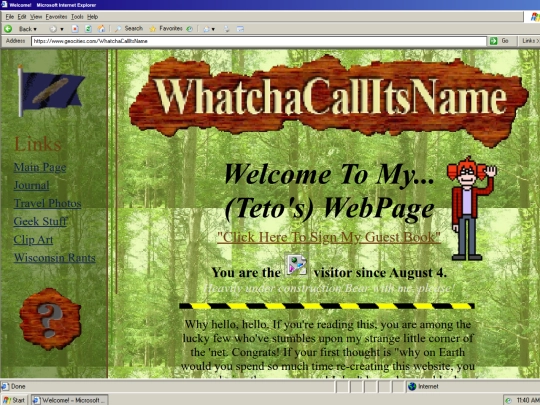Open the Search pane from toolbar
540x405 pixels.
click(x=129, y=29)
